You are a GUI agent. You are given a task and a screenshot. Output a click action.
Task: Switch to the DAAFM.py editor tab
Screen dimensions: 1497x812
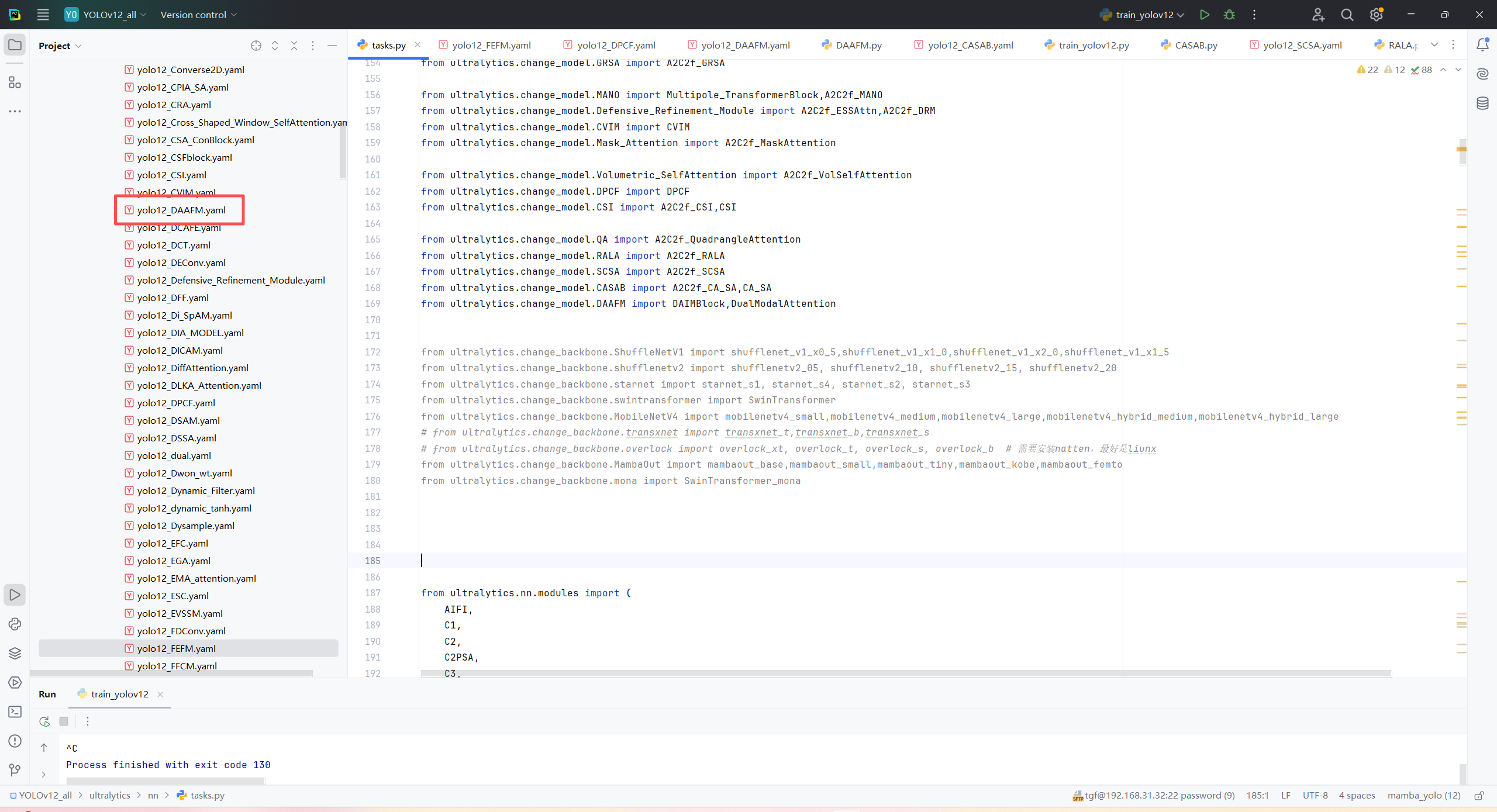click(x=858, y=45)
